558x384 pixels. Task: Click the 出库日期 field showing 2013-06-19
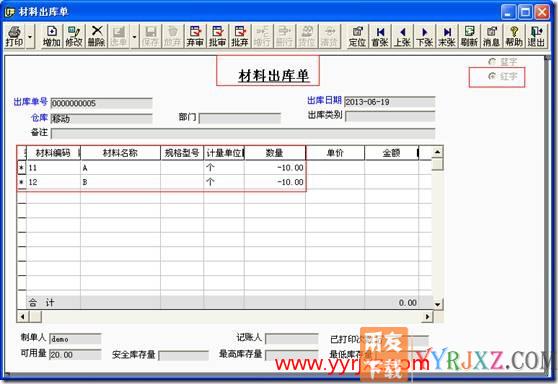coord(389,102)
